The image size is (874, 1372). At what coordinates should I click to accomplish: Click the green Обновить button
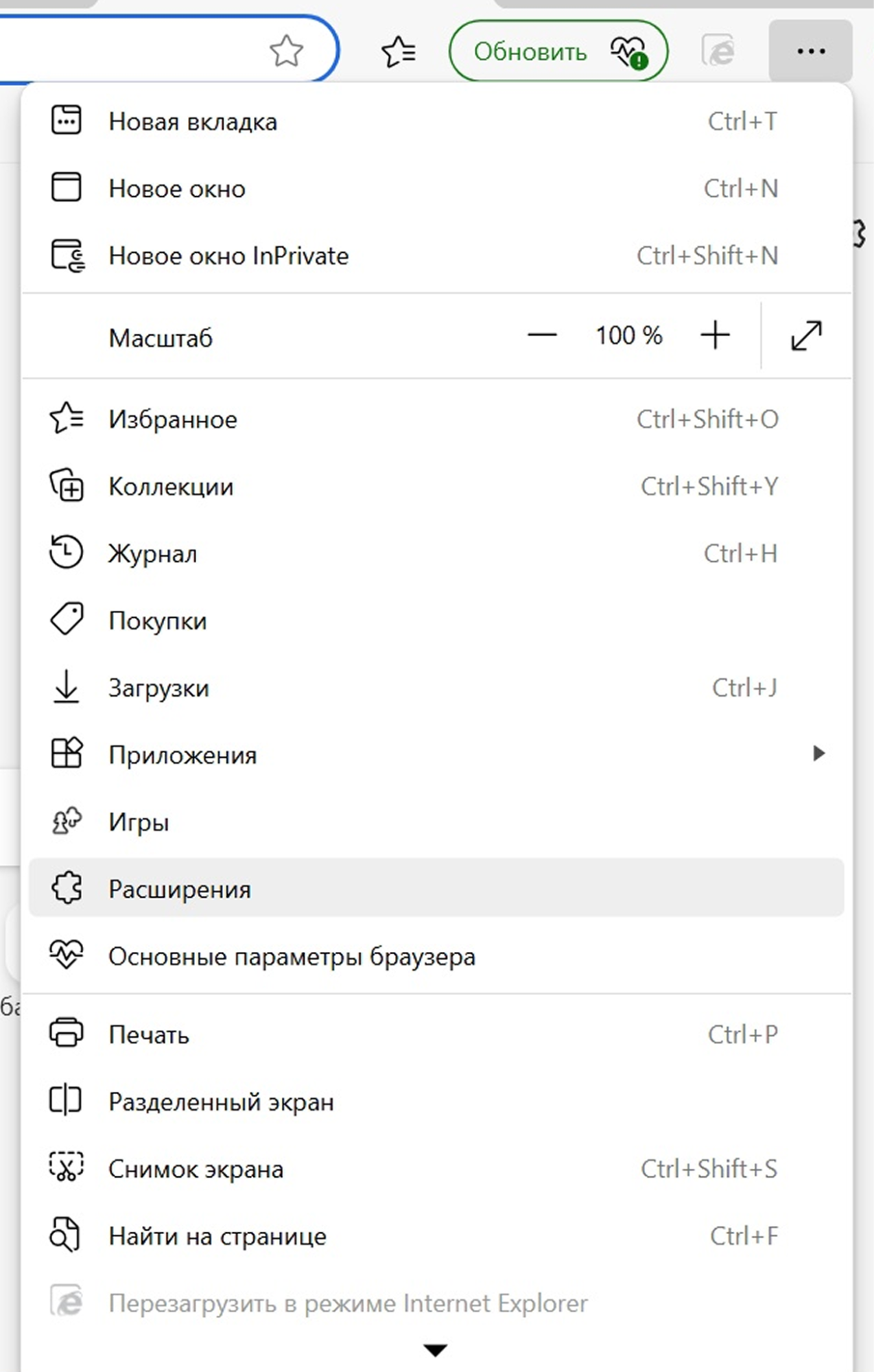pos(558,51)
